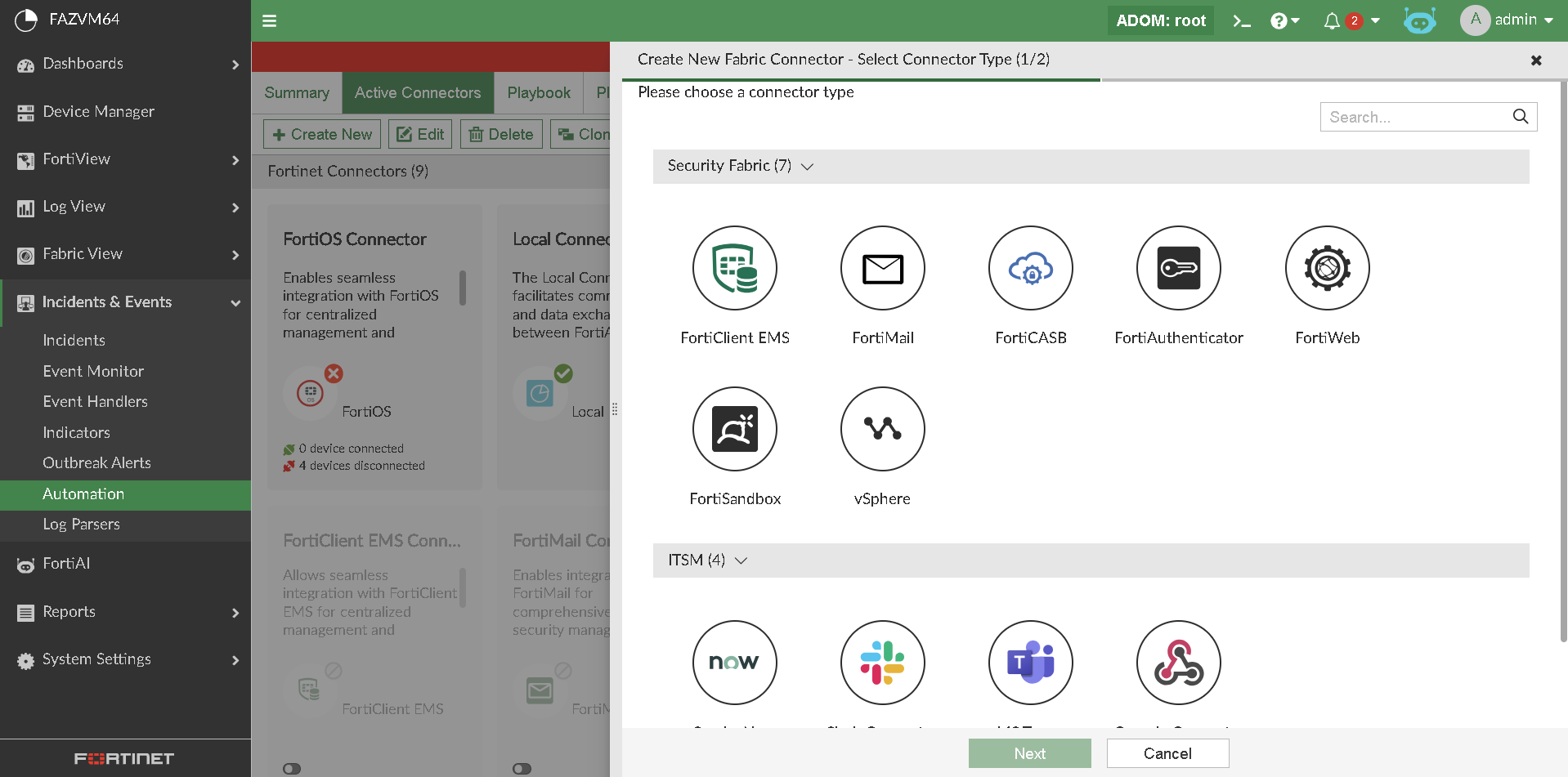Choose the FortiSandbox connector

(734, 429)
